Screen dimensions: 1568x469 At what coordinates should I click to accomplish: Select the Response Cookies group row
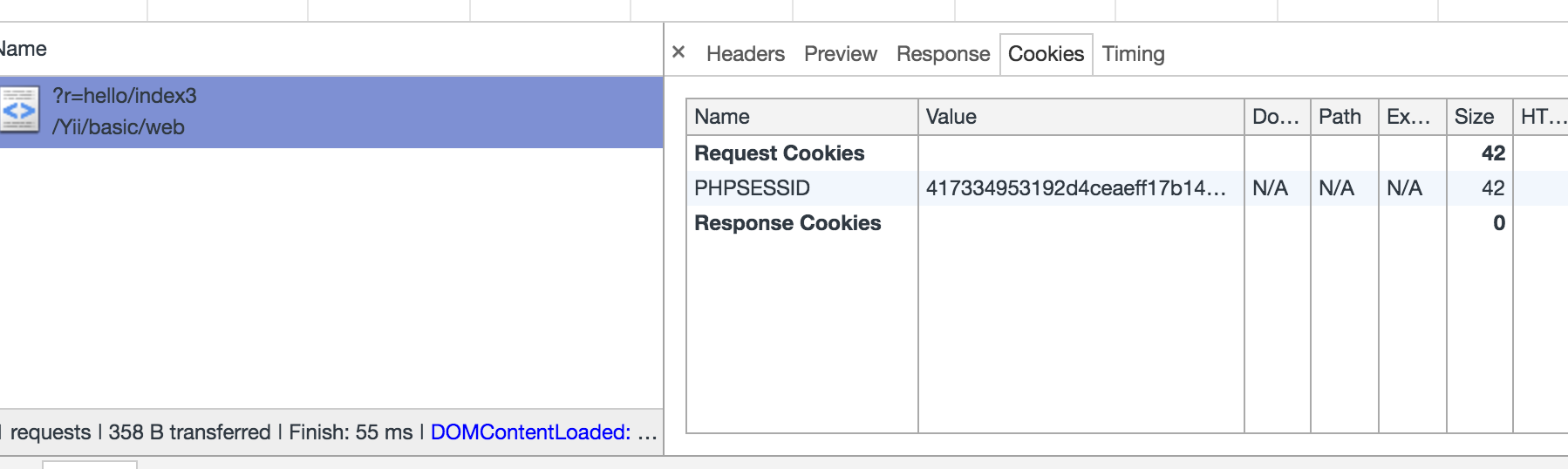1127,223
